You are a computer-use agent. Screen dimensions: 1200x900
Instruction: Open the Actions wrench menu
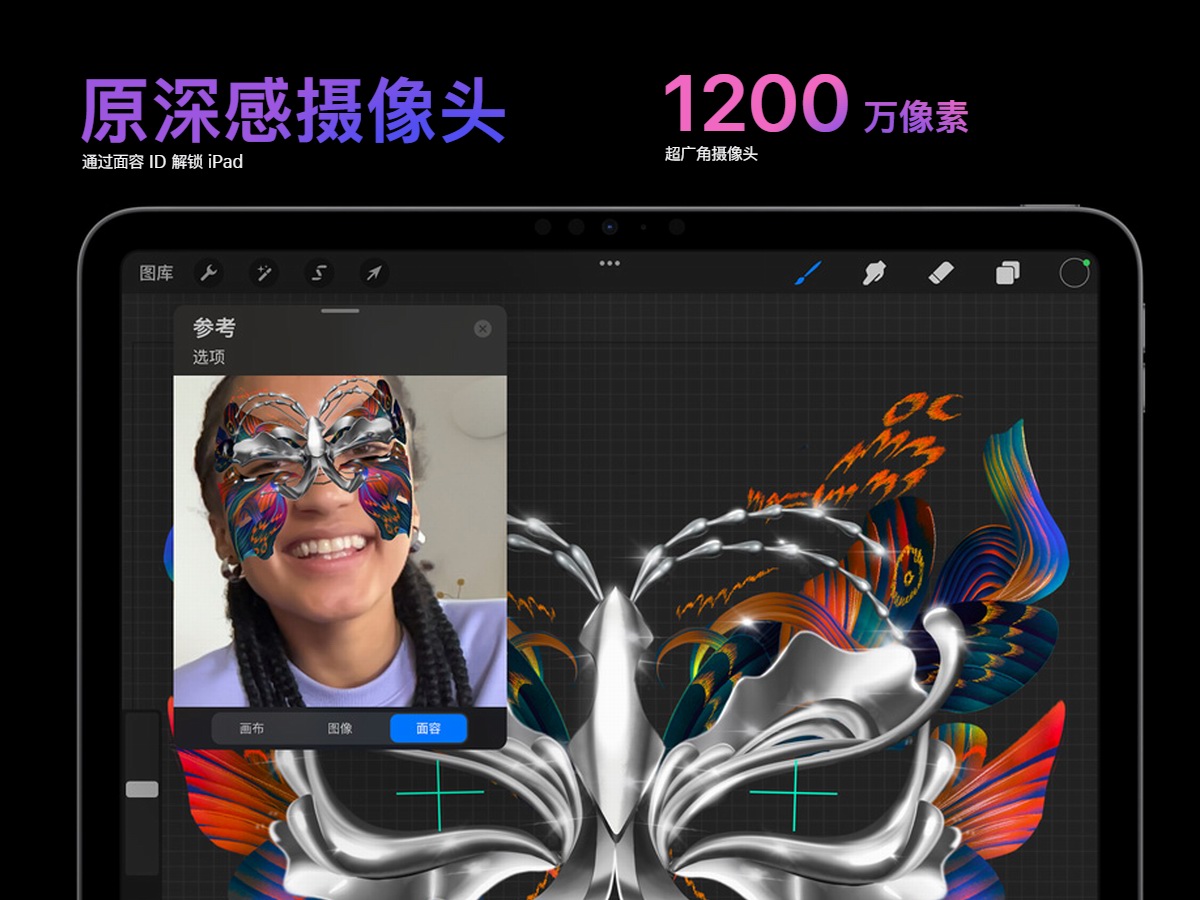[208, 273]
